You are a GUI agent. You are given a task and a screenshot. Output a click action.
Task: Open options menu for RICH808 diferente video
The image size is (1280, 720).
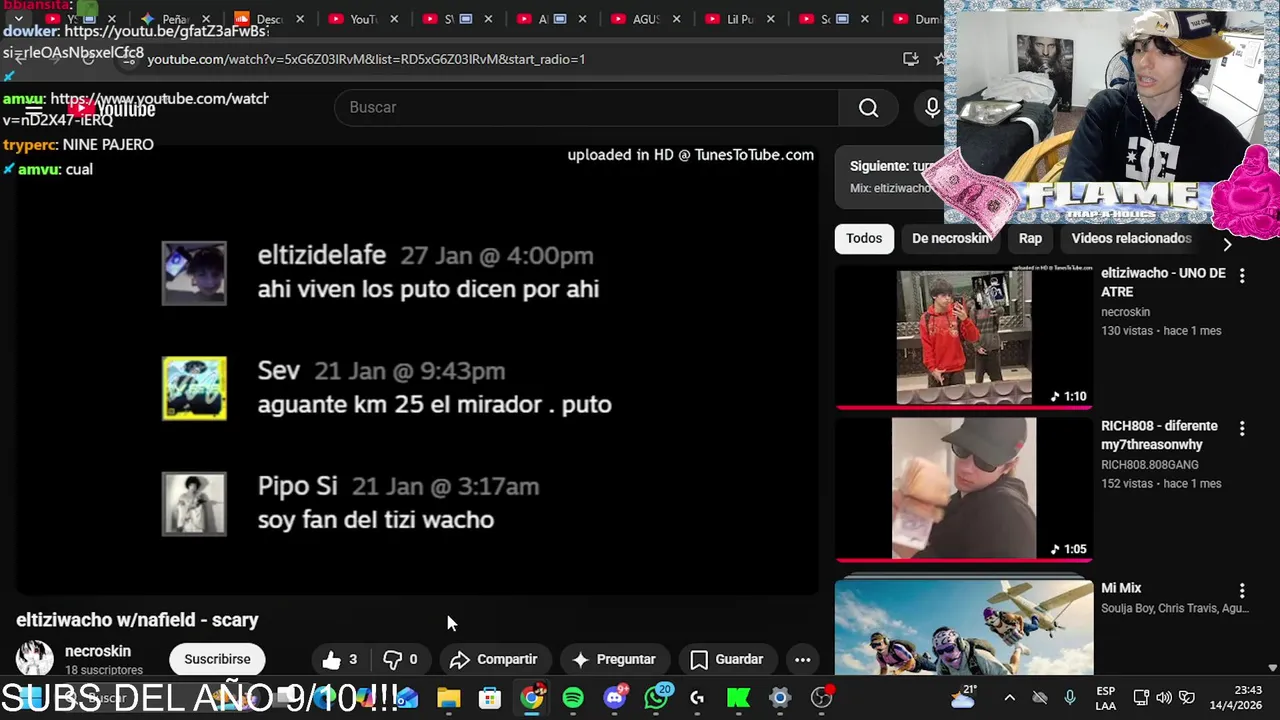click(1242, 428)
